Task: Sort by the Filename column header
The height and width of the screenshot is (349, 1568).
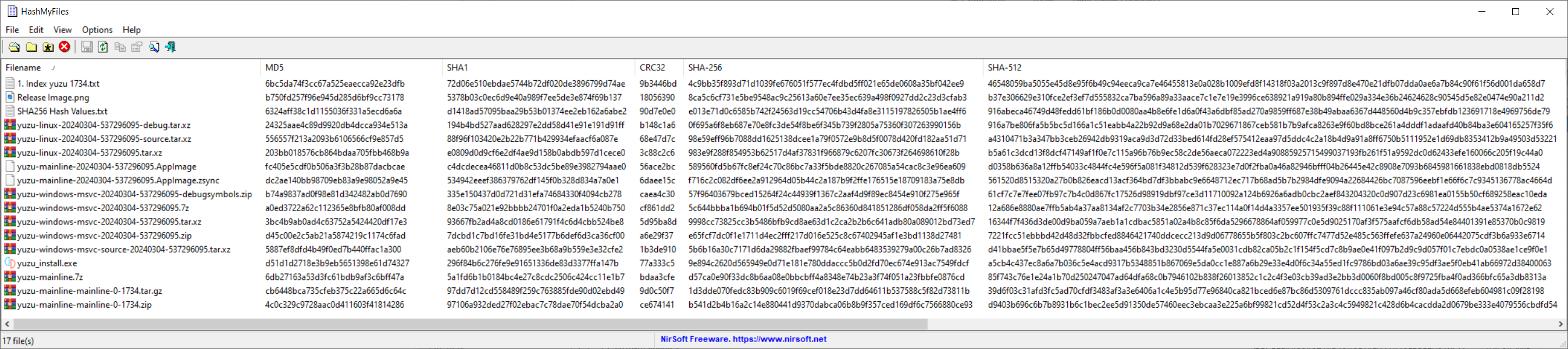Action: pyautogui.click(x=131, y=67)
